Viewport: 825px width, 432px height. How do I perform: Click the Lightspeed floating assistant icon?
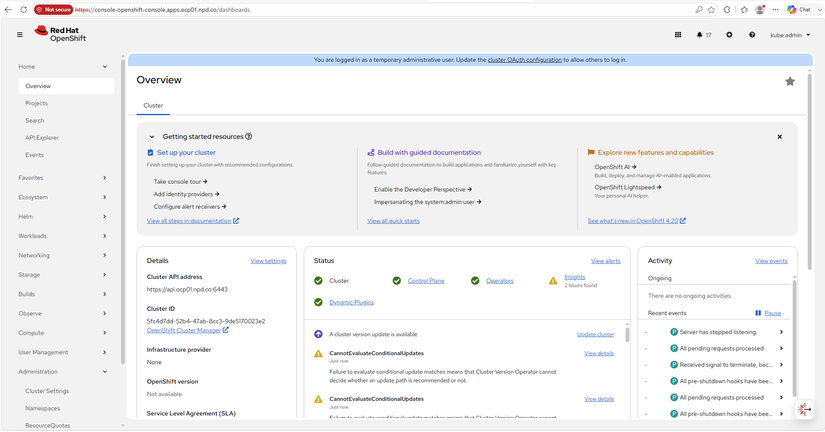coord(803,409)
